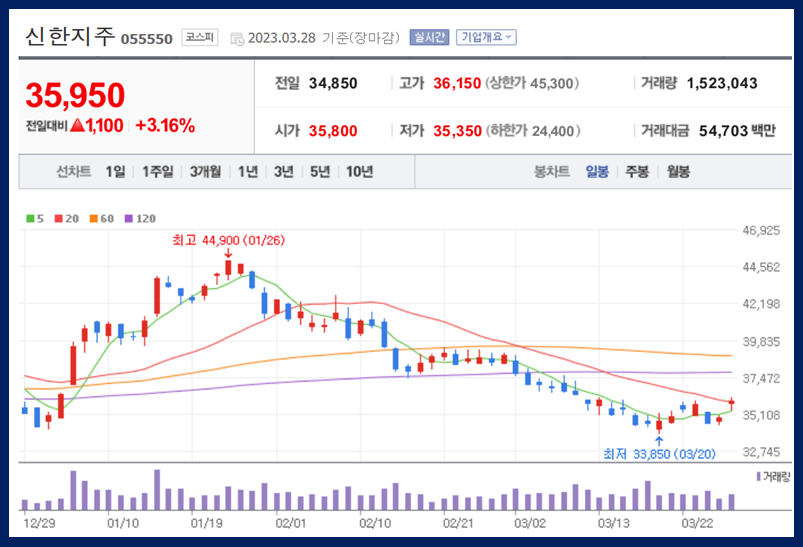Click the current price 35,950
Viewport: 803px width, 547px height.
(x=75, y=95)
